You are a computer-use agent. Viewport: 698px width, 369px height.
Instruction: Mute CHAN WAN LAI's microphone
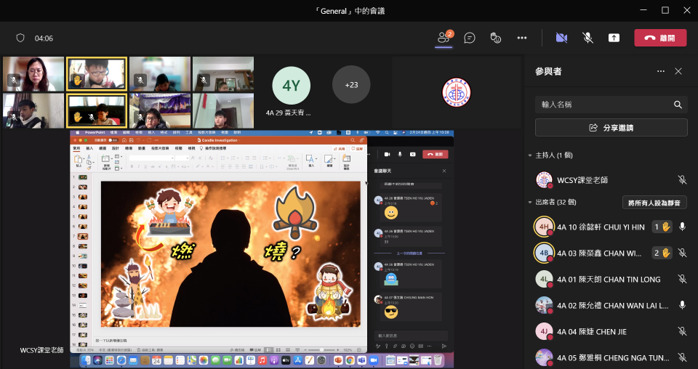coord(682,305)
